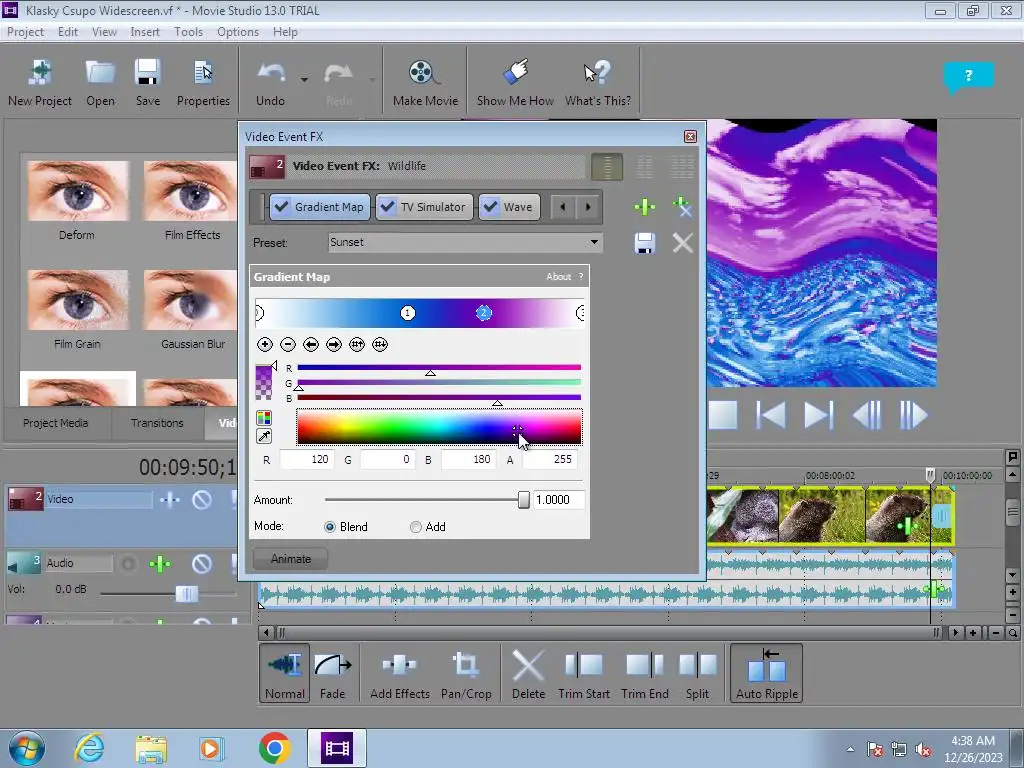Toggle the Gradient Map effect checkbox
This screenshot has width=1024, height=768.
tap(281, 207)
